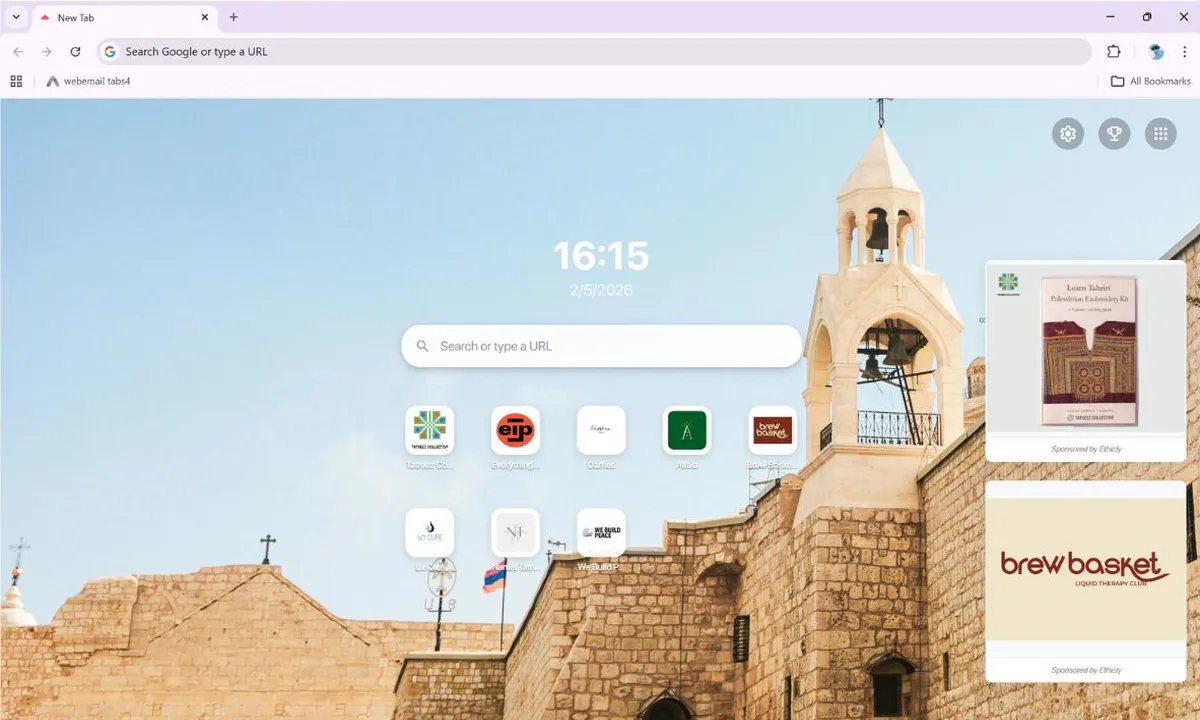
Task: Open the Chrome profile avatar
Action: [x=1156, y=52]
